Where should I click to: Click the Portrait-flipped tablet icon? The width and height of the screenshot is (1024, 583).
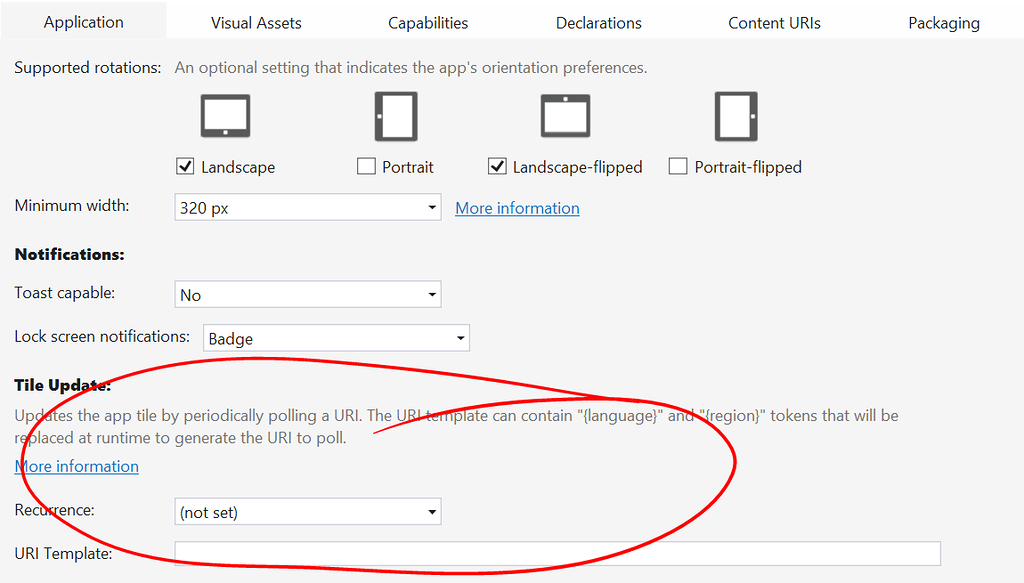(736, 116)
